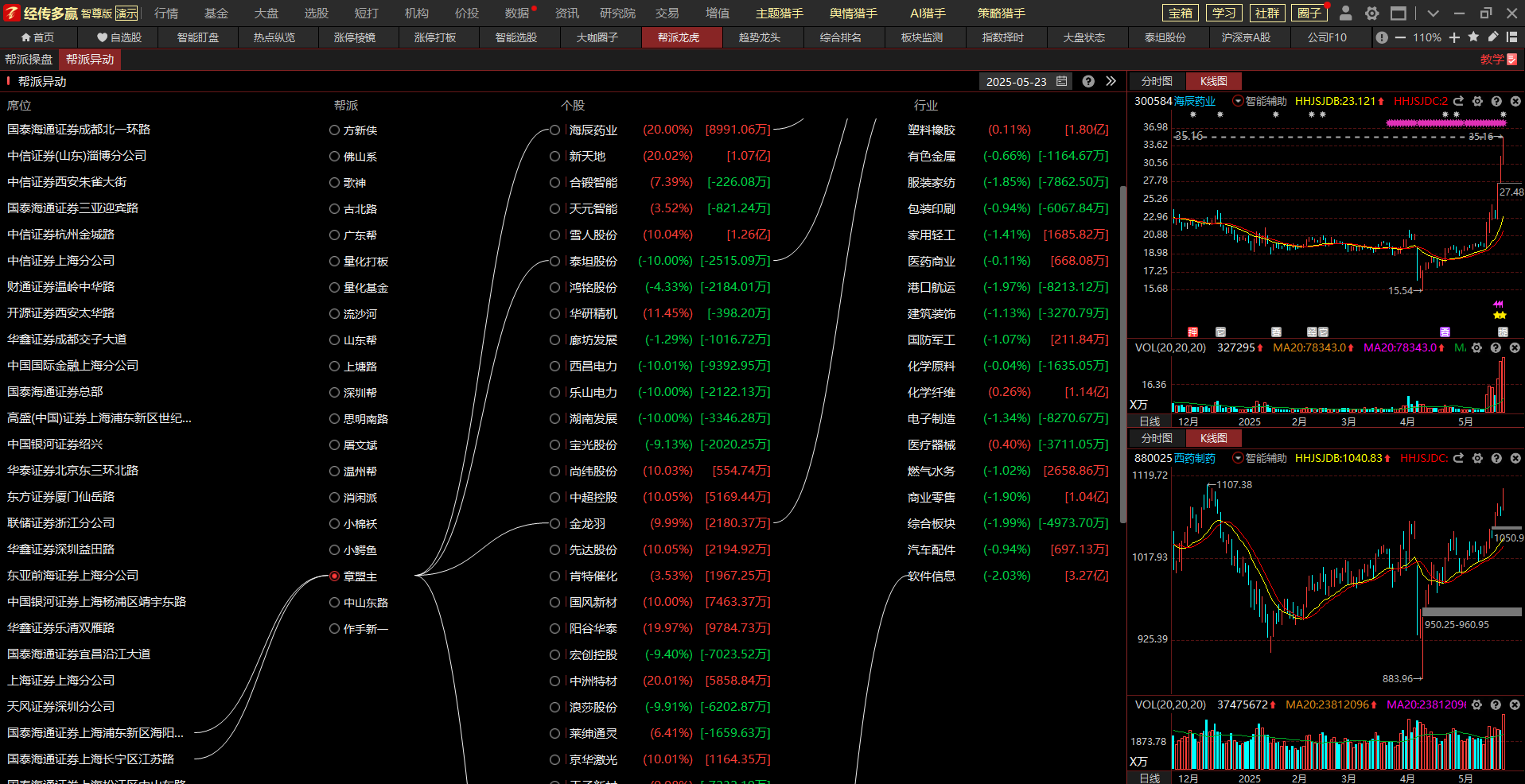Open 智能辅助 dropdown on 西药制药 chart
Image resolution: width=1525 pixels, height=784 pixels.
click(x=1238, y=458)
